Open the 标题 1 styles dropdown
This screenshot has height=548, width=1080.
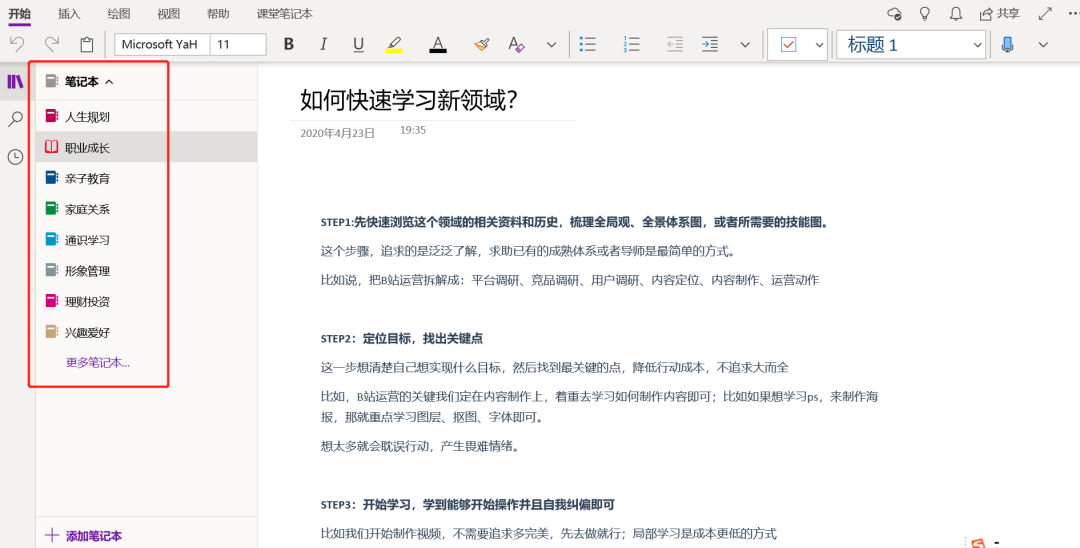(911, 45)
